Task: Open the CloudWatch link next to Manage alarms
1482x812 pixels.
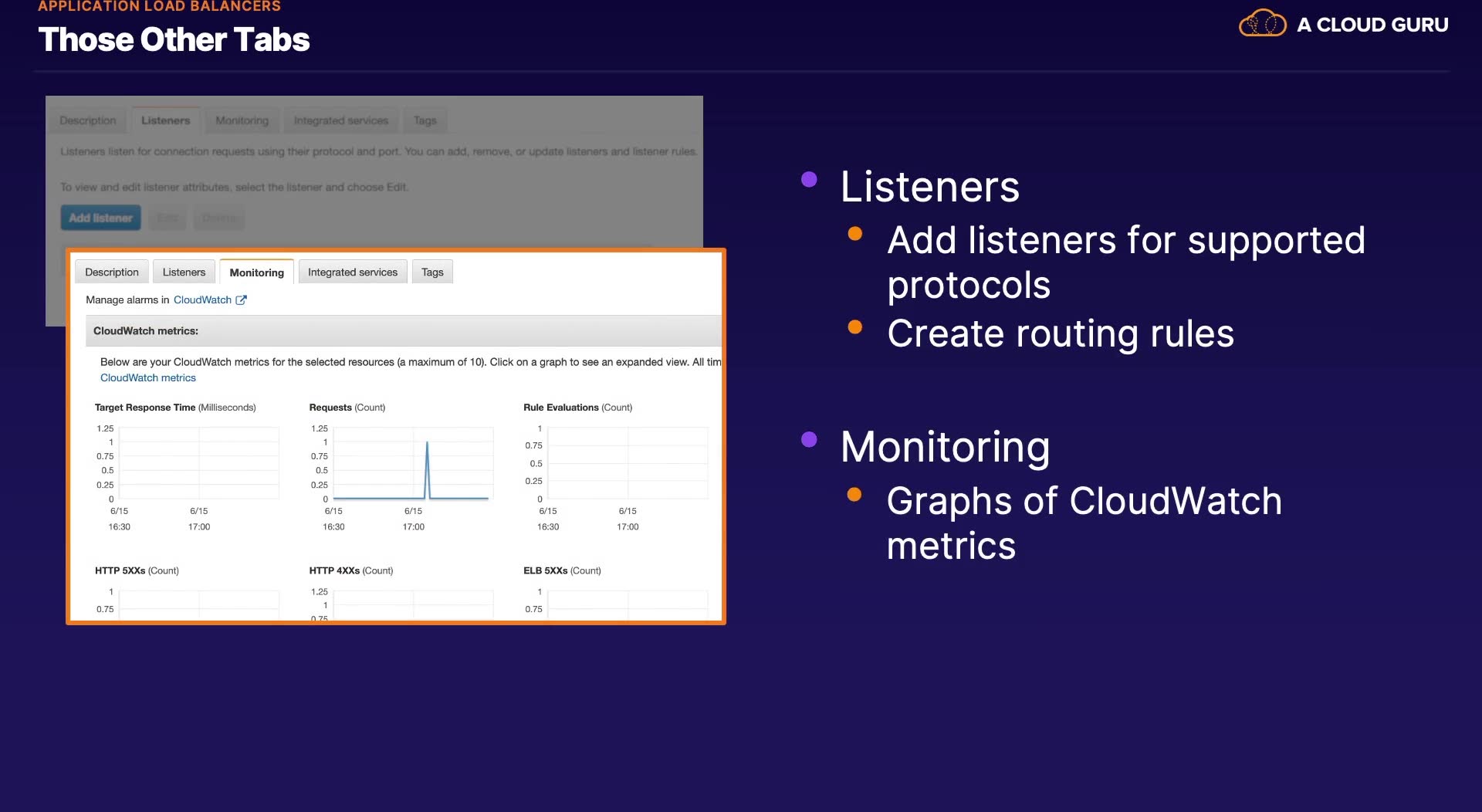Action: tap(202, 300)
